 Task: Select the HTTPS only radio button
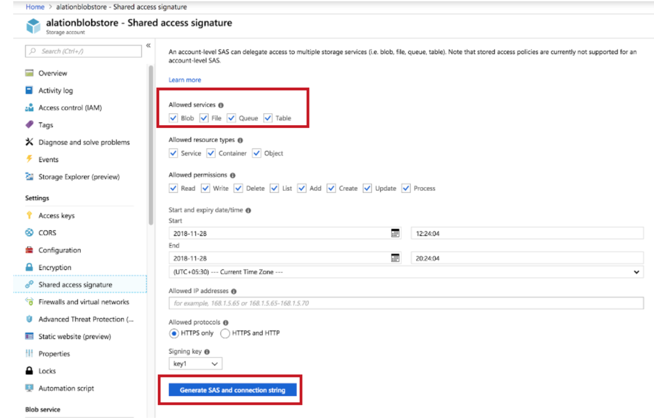[x=174, y=333]
